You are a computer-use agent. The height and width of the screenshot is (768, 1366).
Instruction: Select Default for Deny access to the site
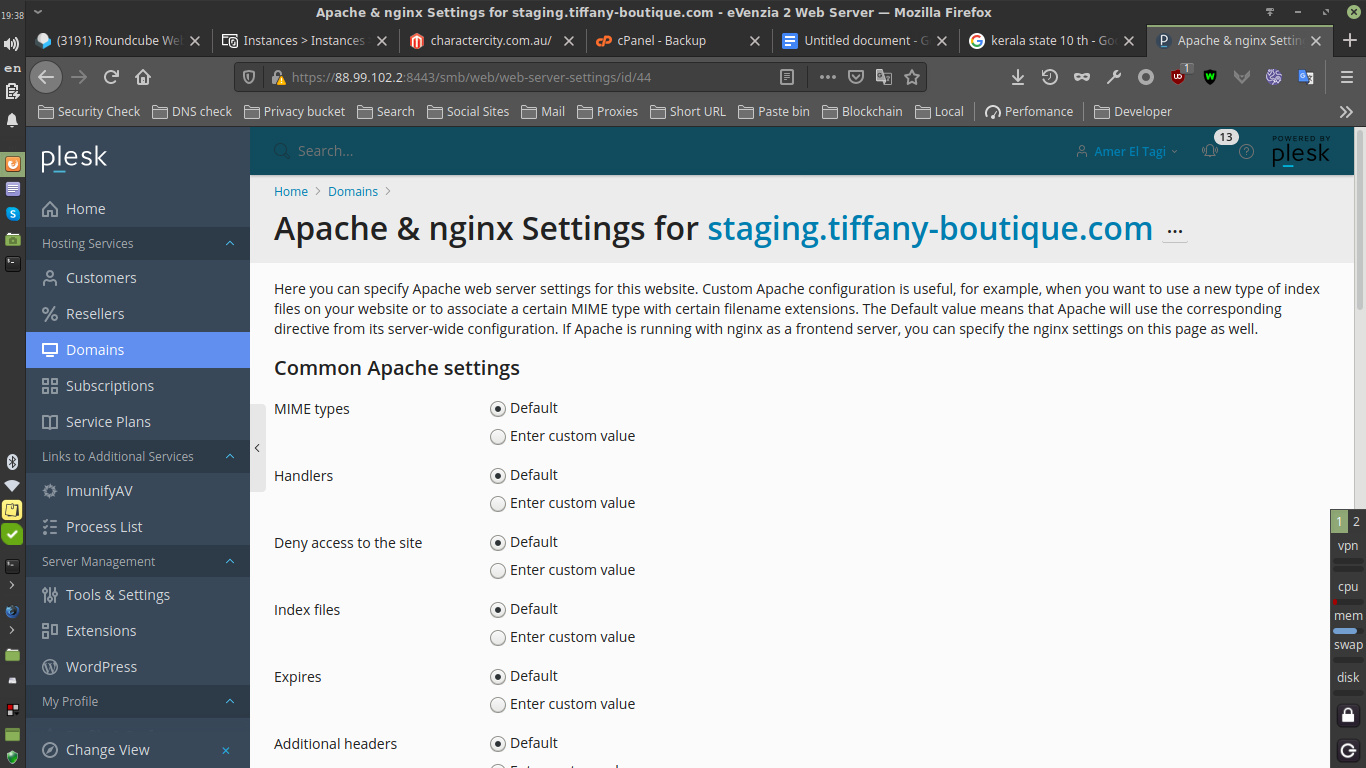click(498, 543)
